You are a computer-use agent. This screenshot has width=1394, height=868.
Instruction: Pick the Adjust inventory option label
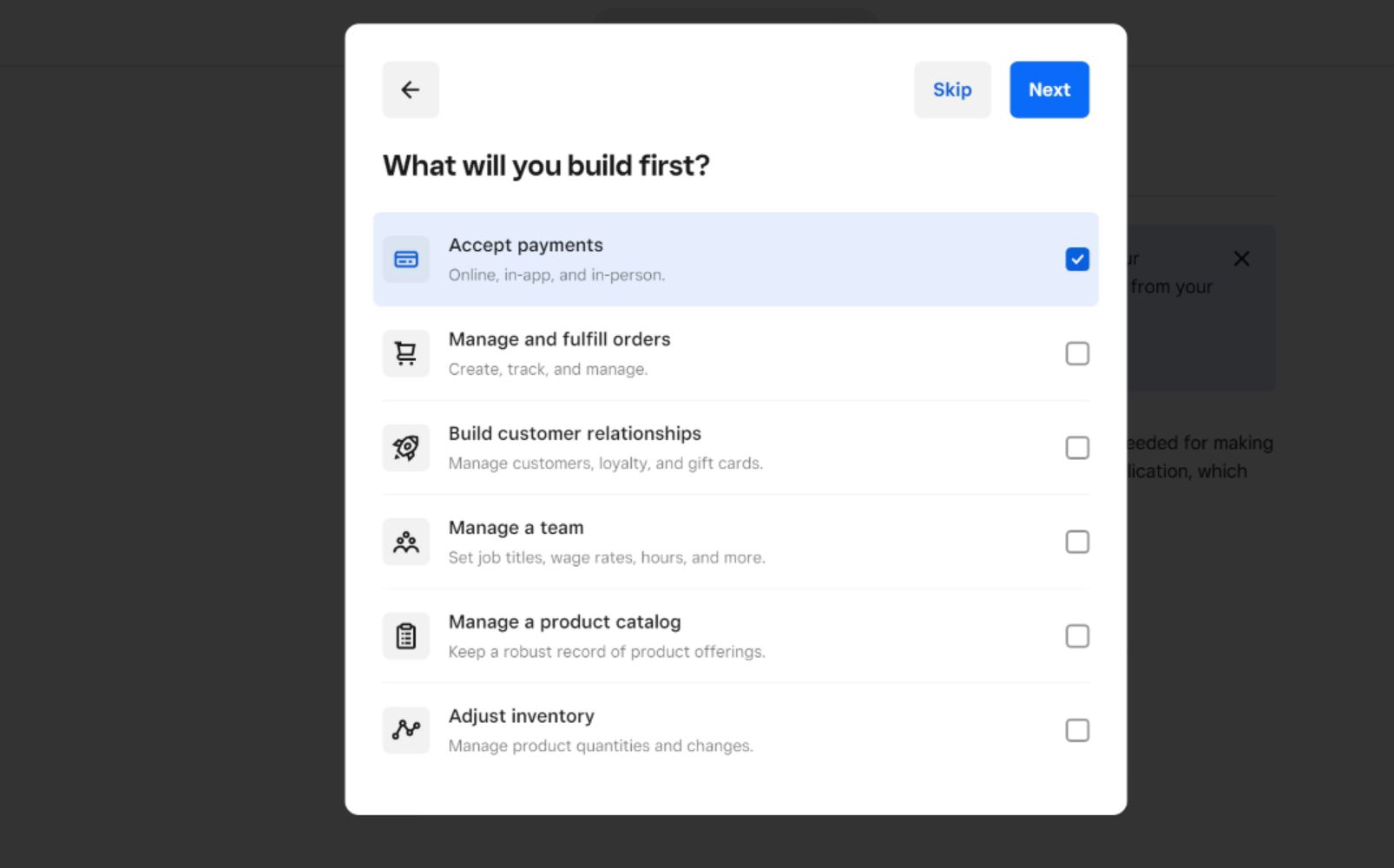pyautogui.click(x=521, y=716)
